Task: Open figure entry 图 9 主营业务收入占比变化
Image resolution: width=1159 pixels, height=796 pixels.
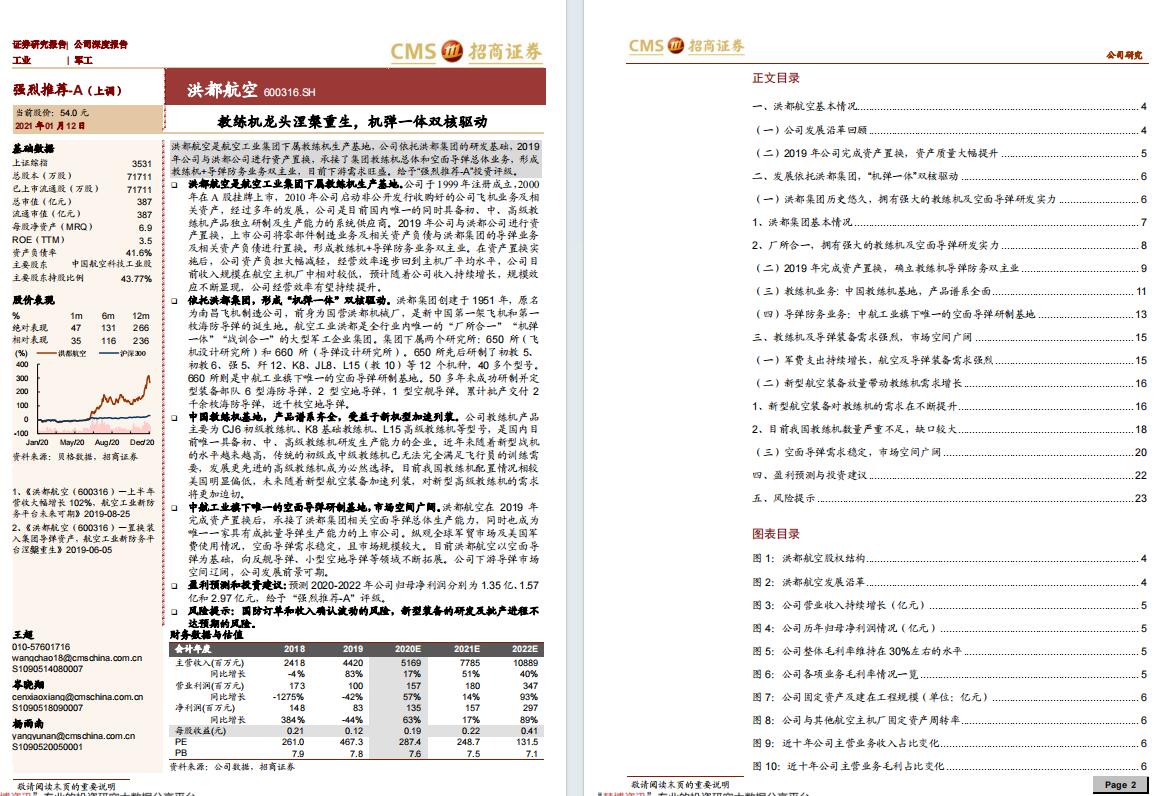Action: [x=949, y=743]
